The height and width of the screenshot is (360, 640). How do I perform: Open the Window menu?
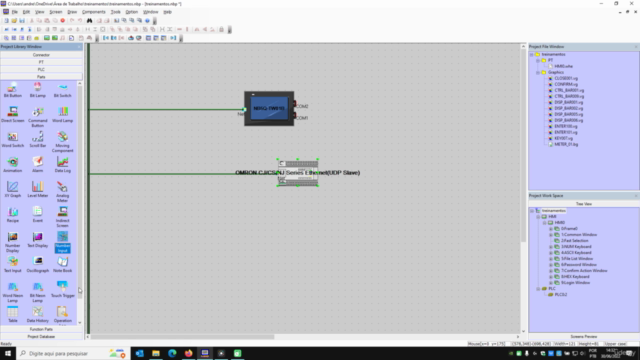pyautogui.click(x=151, y=12)
